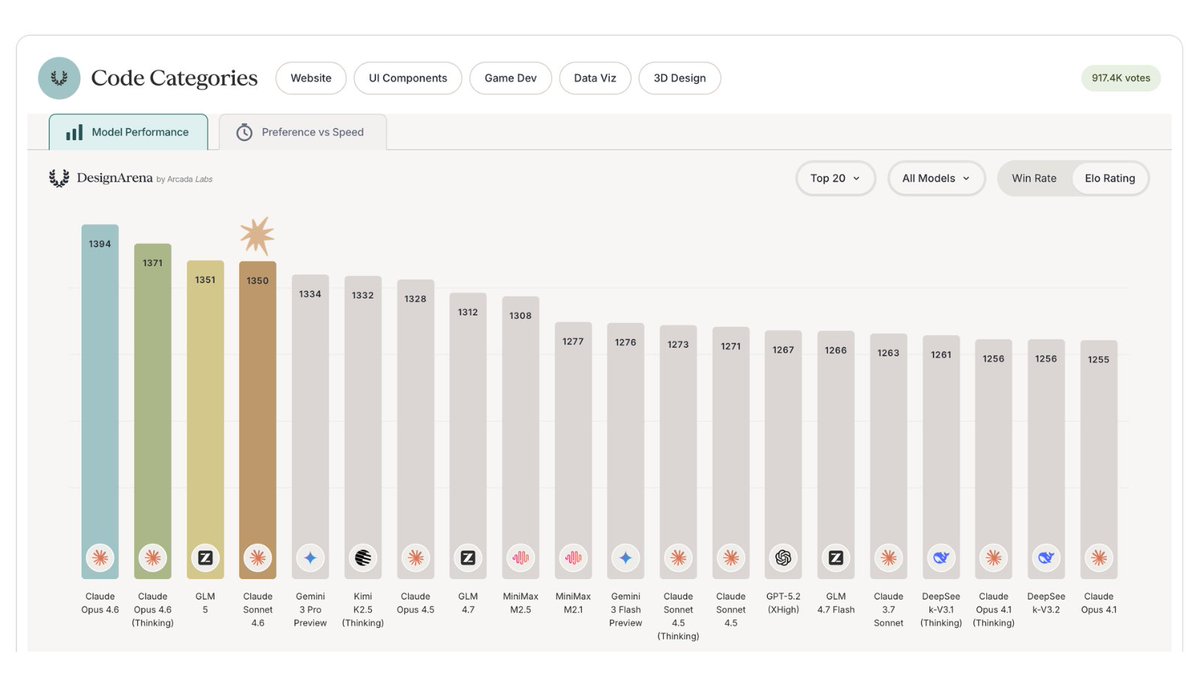This screenshot has height=675, width=1200.
Task: Select the Gemini 3 Pro Preview sparkle icon
Action: (x=310, y=558)
